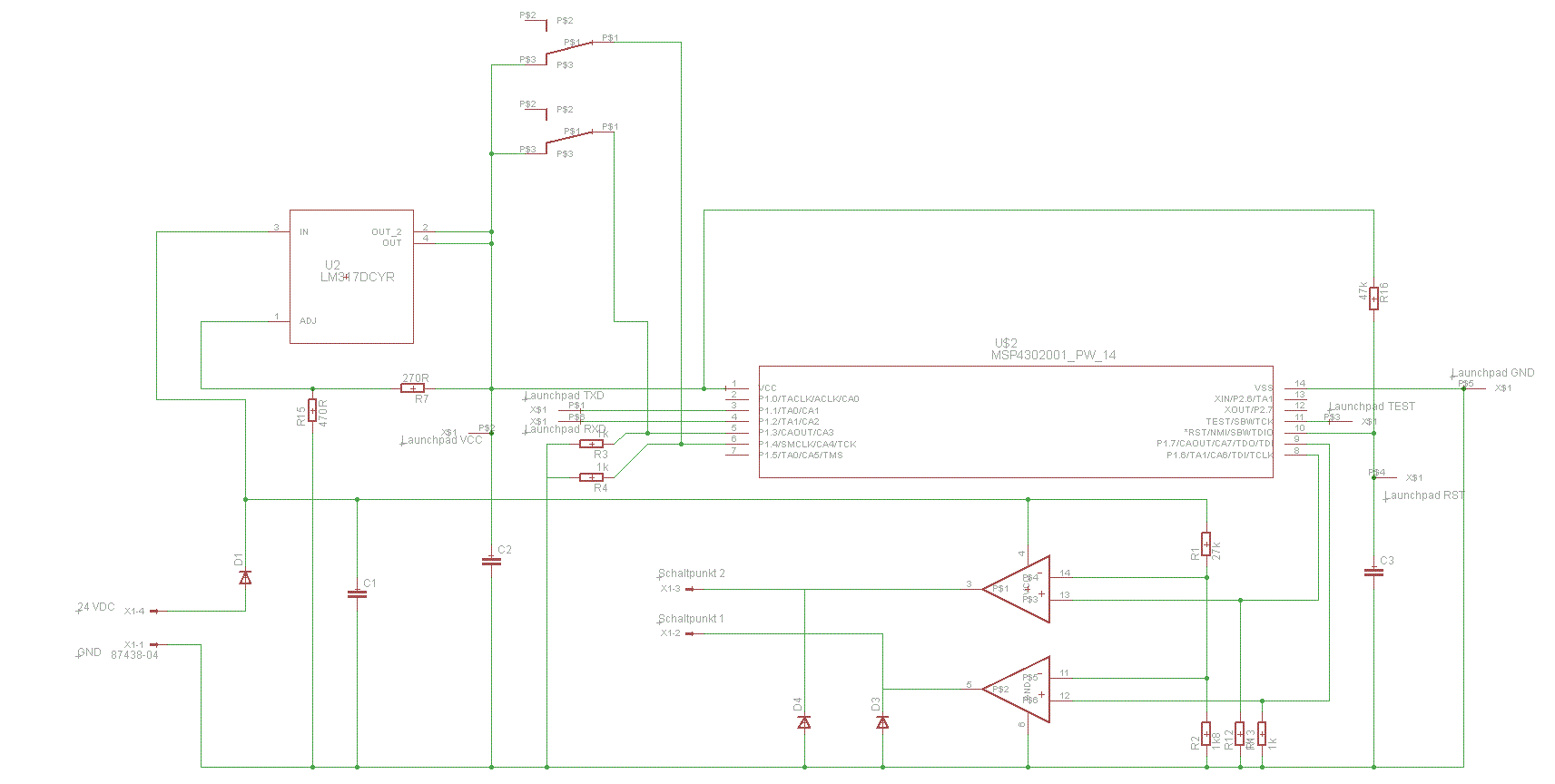Select pin label XIN/P2.6/TA1

click(x=1243, y=399)
